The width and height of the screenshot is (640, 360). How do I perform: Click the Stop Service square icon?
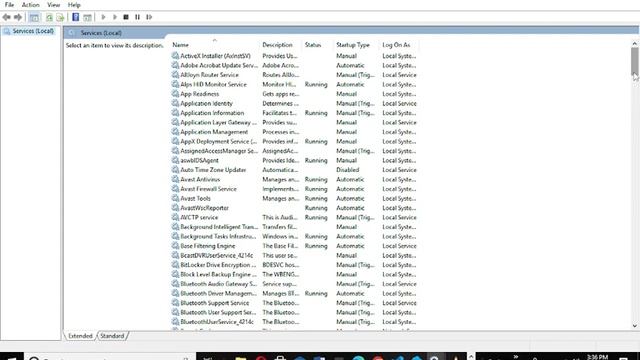click(126, 17)
